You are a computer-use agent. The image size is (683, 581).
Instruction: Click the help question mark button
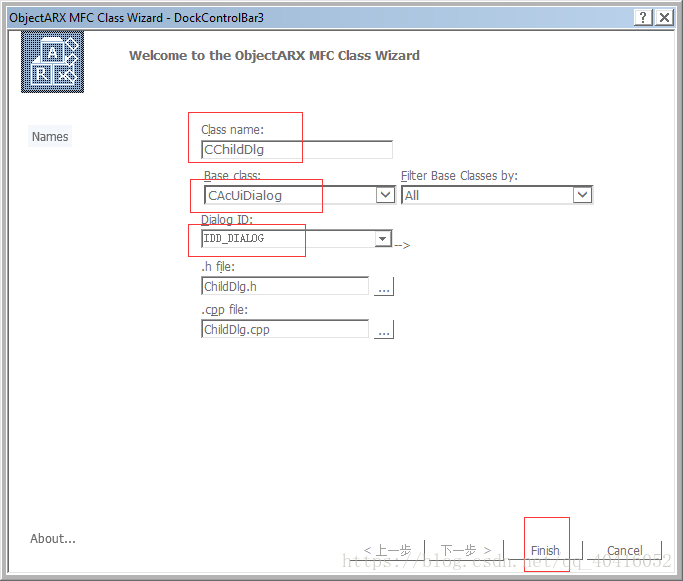click(643, 17)
